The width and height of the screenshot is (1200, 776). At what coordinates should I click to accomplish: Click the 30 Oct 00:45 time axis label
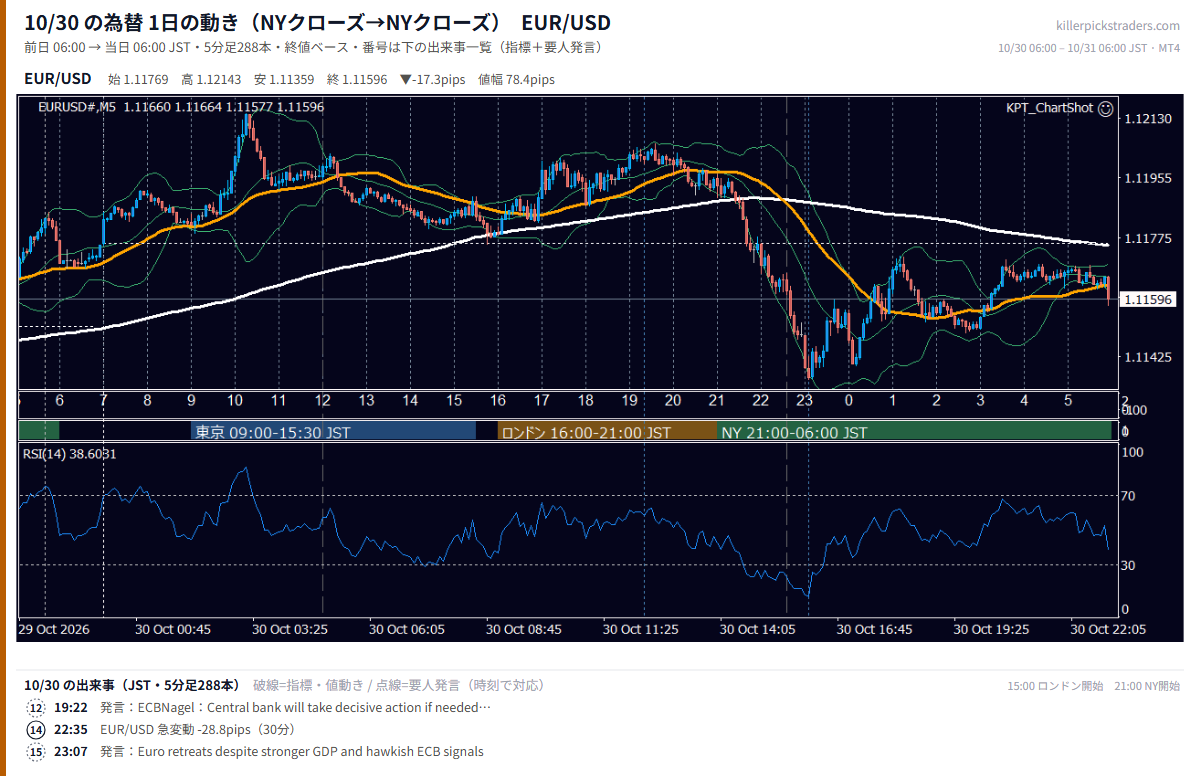tap(175, 630)
